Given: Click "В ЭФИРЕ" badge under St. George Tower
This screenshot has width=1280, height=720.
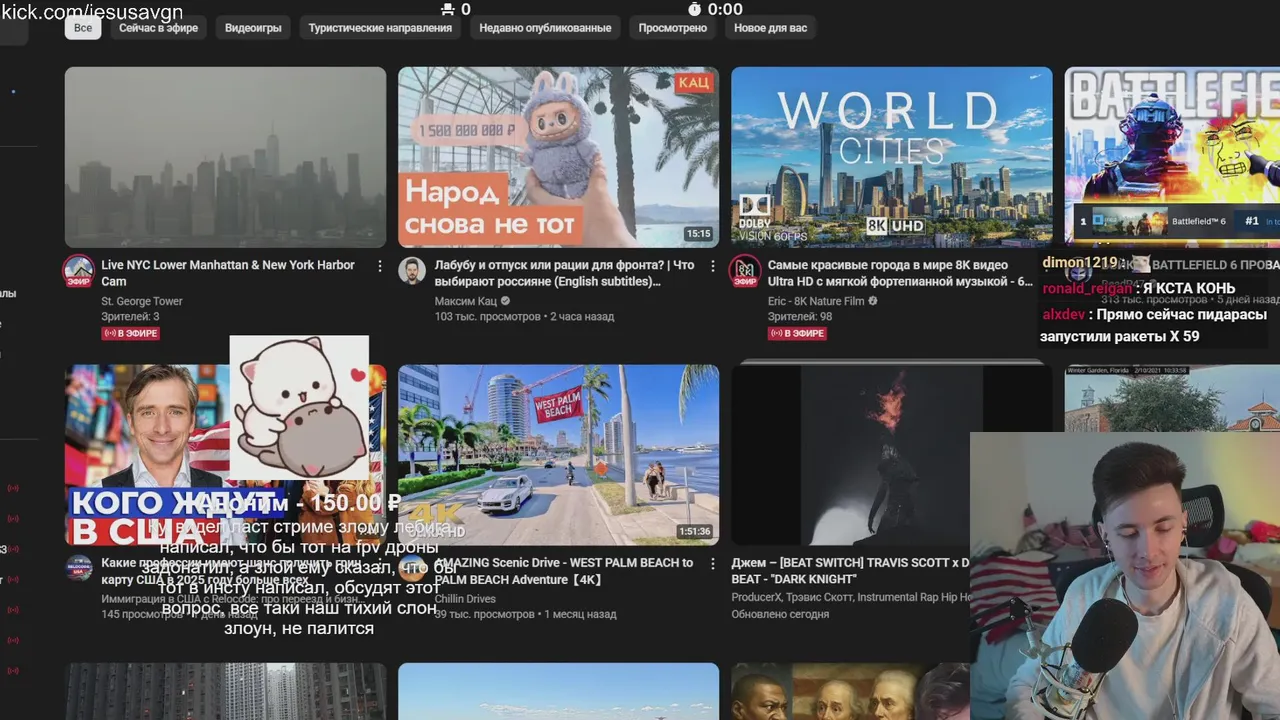Looking at the screenshot, I should point(131,333).
